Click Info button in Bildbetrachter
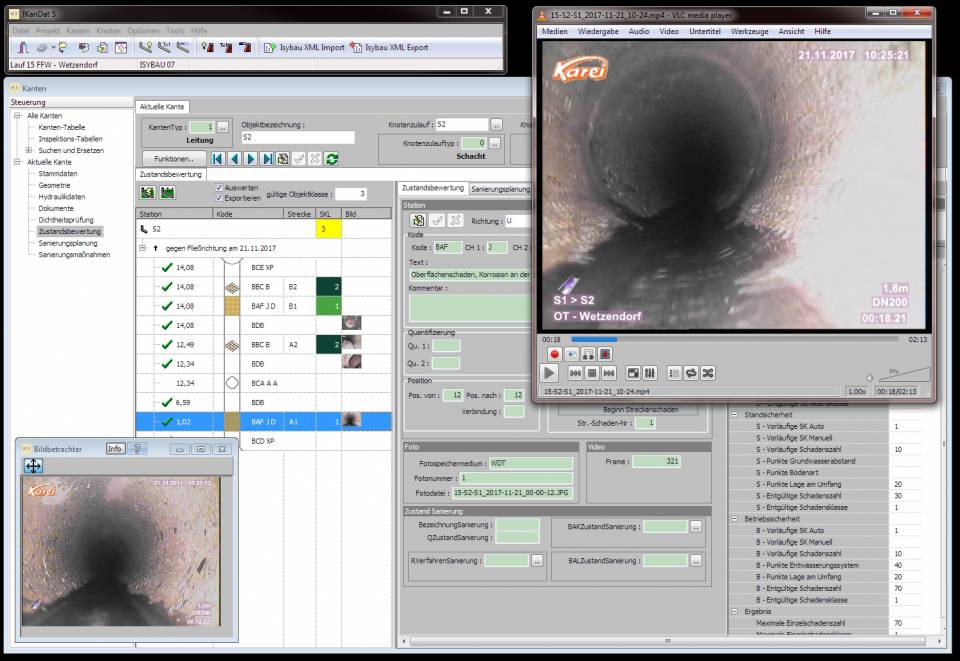The image size is (960, 661). tap(114, 449)
